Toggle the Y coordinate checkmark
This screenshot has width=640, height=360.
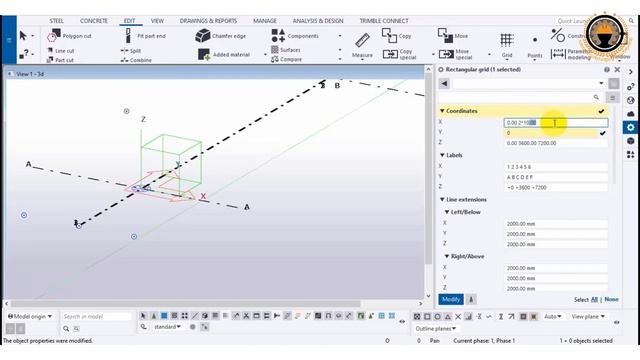[602, 133]
